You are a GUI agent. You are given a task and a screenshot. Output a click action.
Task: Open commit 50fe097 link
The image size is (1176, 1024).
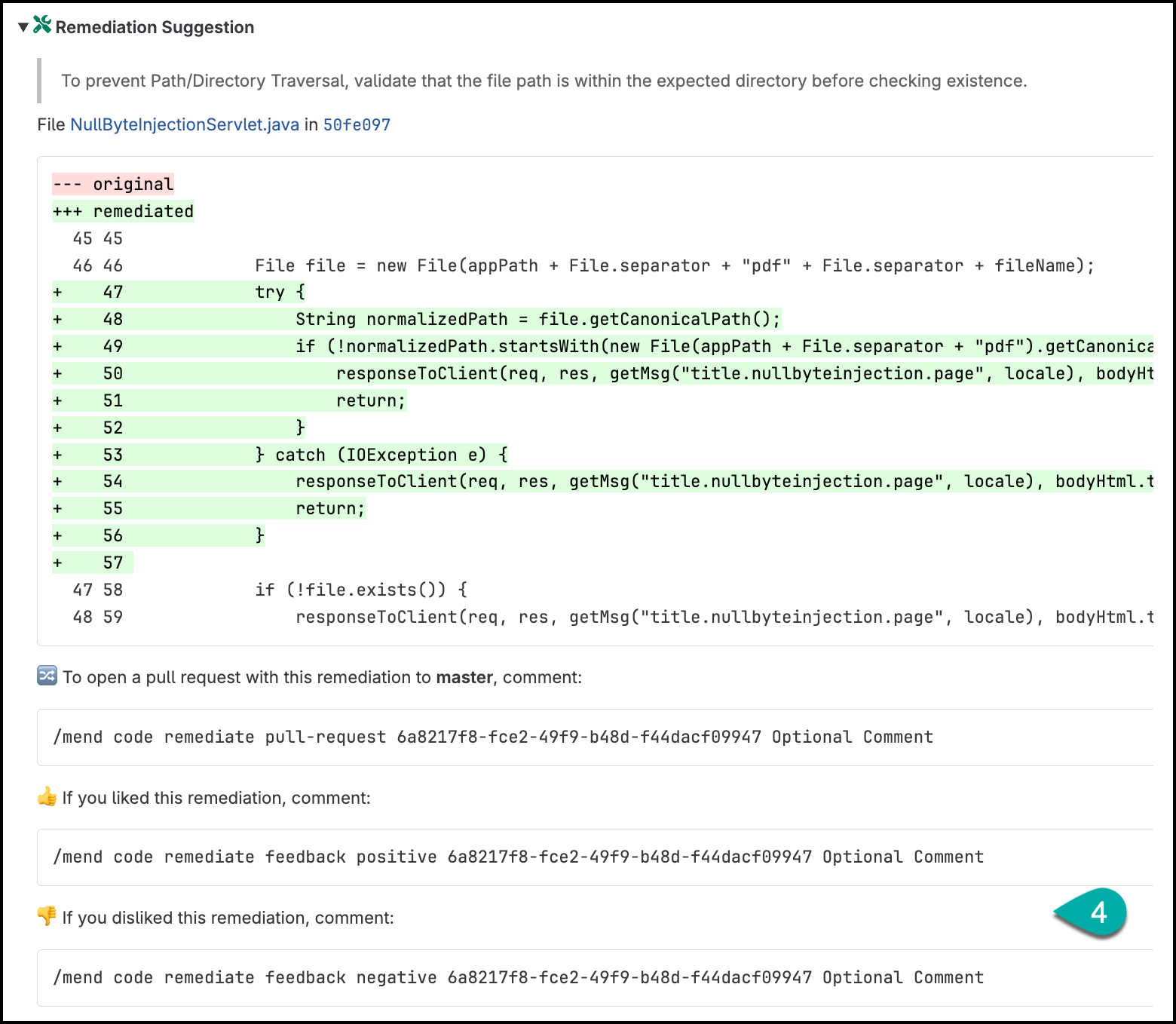[357, 124]
